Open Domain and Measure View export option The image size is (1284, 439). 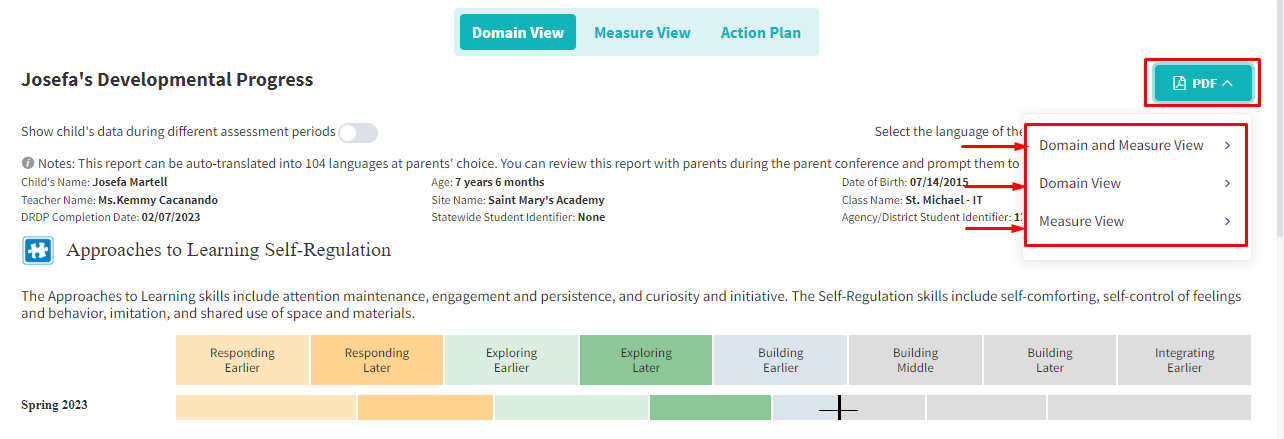click(x=1121, y=146)
